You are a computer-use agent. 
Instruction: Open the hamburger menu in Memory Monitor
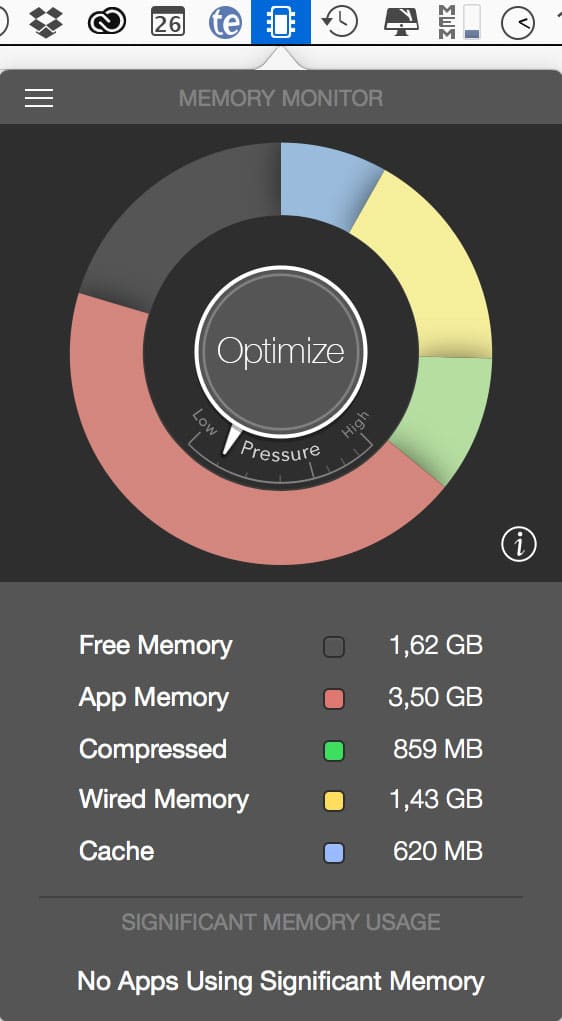(x=39, y=98)
